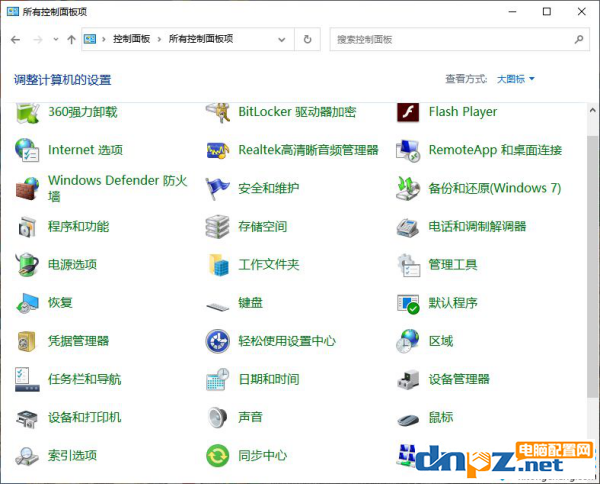The image size is (600, 484).
Task: Click the 同步中心 text link
Action: coord(262,455)
